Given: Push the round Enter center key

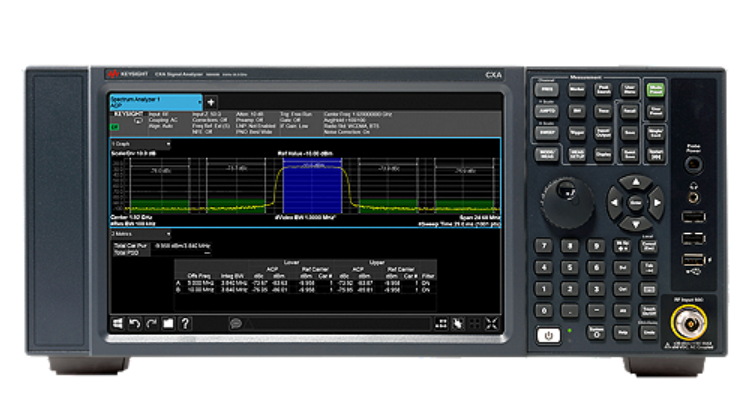Looking at the screenshot, I should coord(635,203).
